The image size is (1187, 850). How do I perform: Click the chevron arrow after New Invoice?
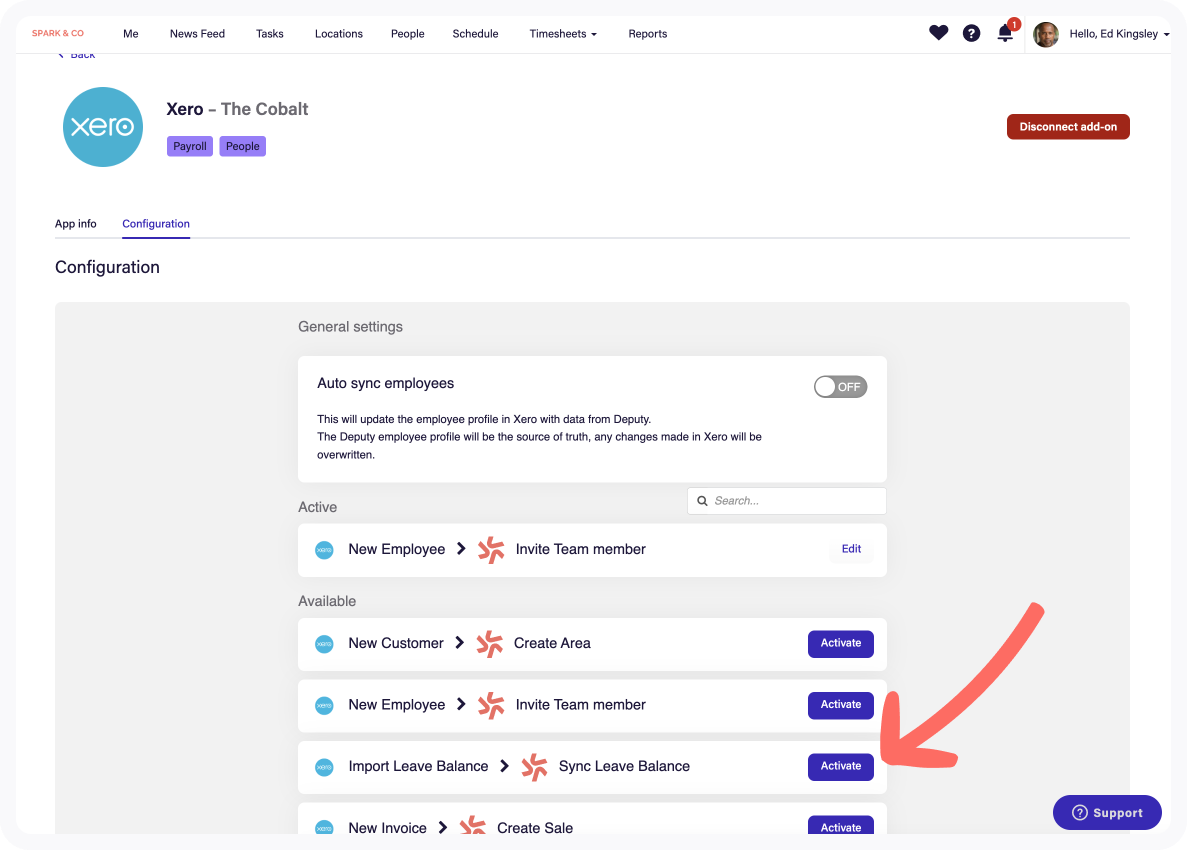443,827
